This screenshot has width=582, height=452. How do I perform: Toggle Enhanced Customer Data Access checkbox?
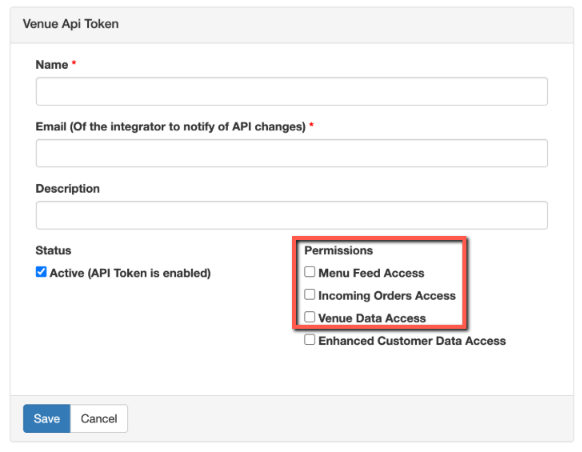[310, 340]
